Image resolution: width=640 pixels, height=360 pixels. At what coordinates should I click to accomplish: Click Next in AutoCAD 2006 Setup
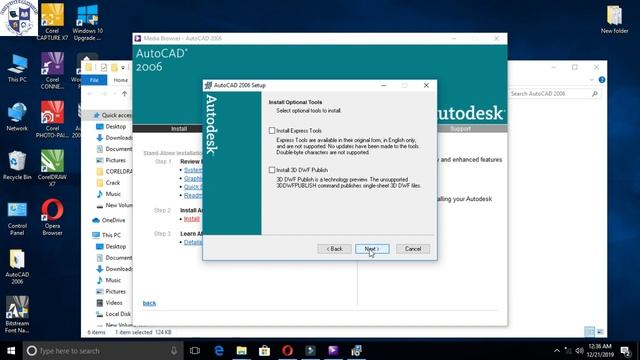pyautogui.click(x=372, y=249)
